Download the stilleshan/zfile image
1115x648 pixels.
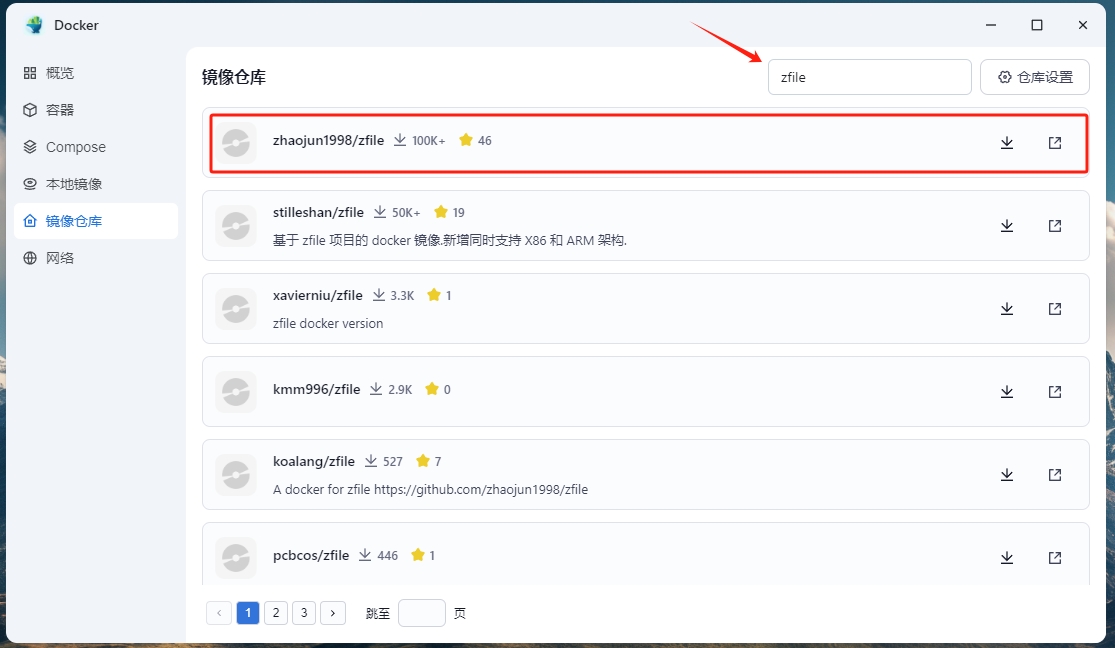(x=1007, y=225)
